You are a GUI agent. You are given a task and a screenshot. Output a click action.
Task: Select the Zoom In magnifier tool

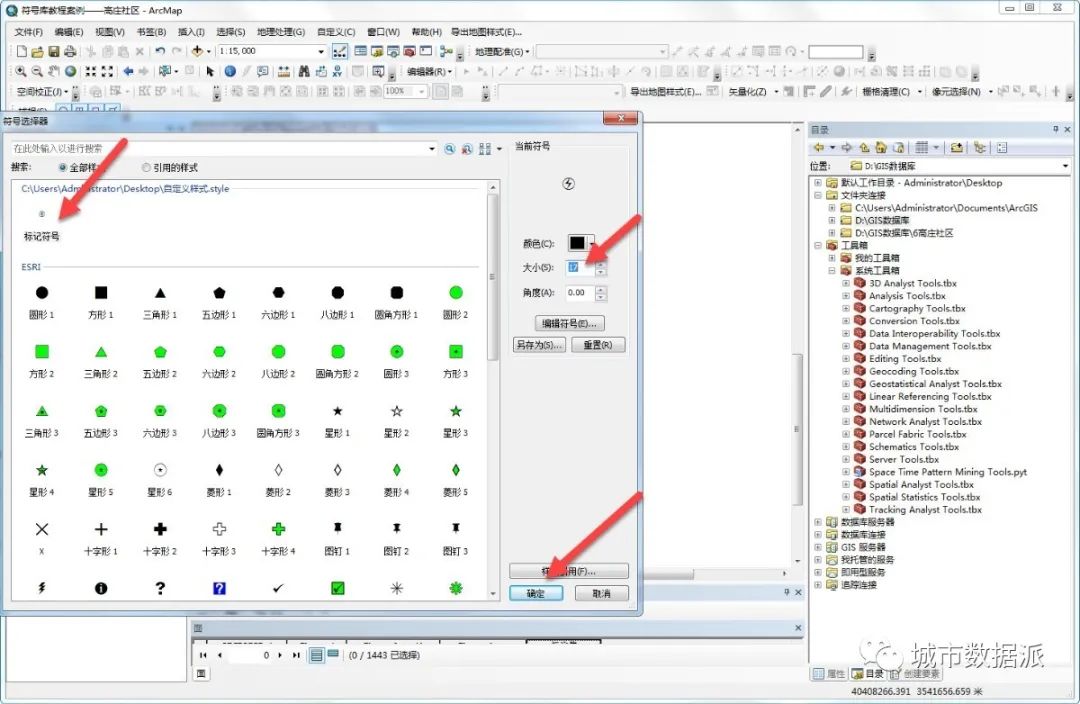(x=21, y=71)
